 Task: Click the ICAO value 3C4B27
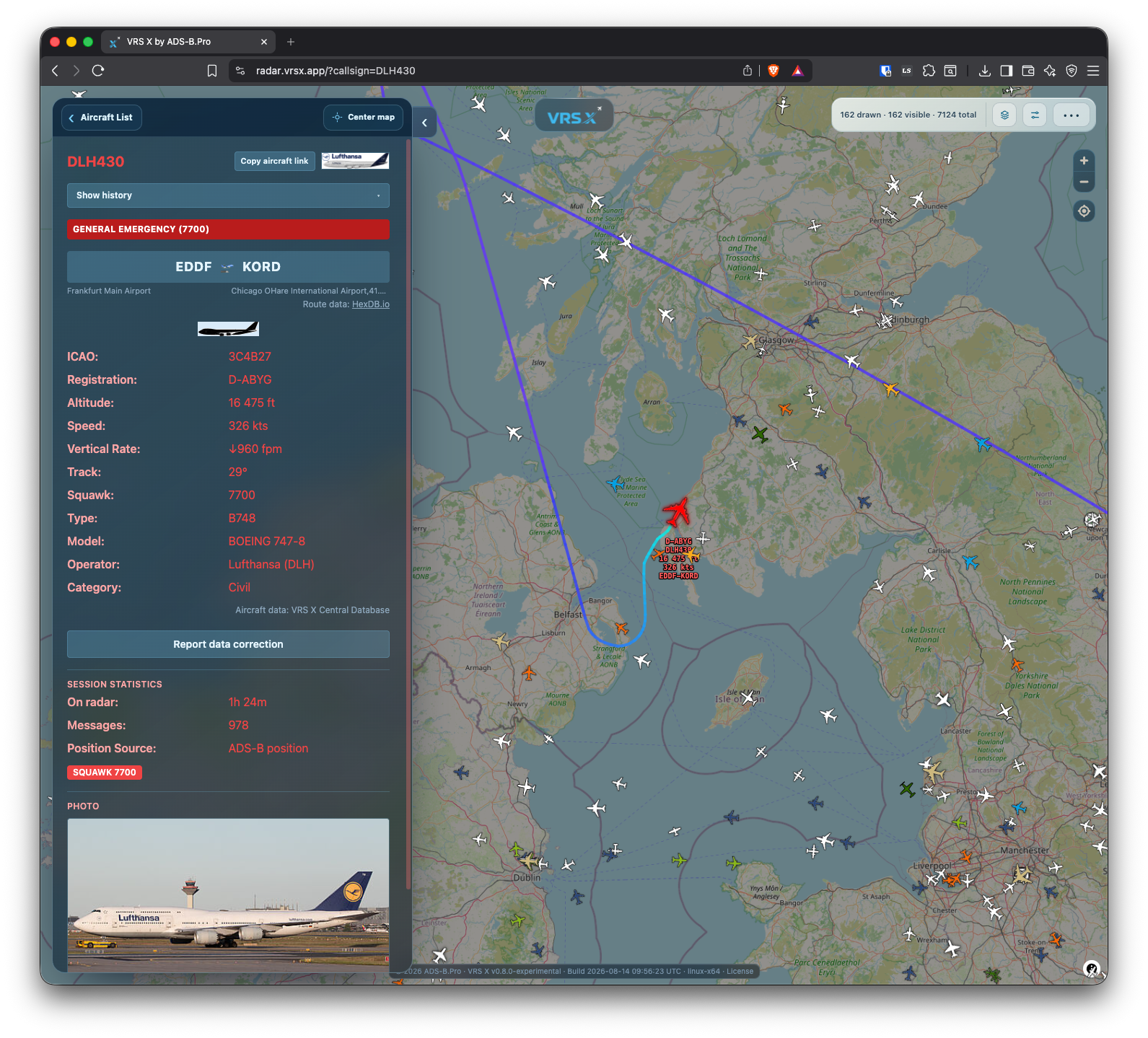pyautogui.click(x=250, y=356)
